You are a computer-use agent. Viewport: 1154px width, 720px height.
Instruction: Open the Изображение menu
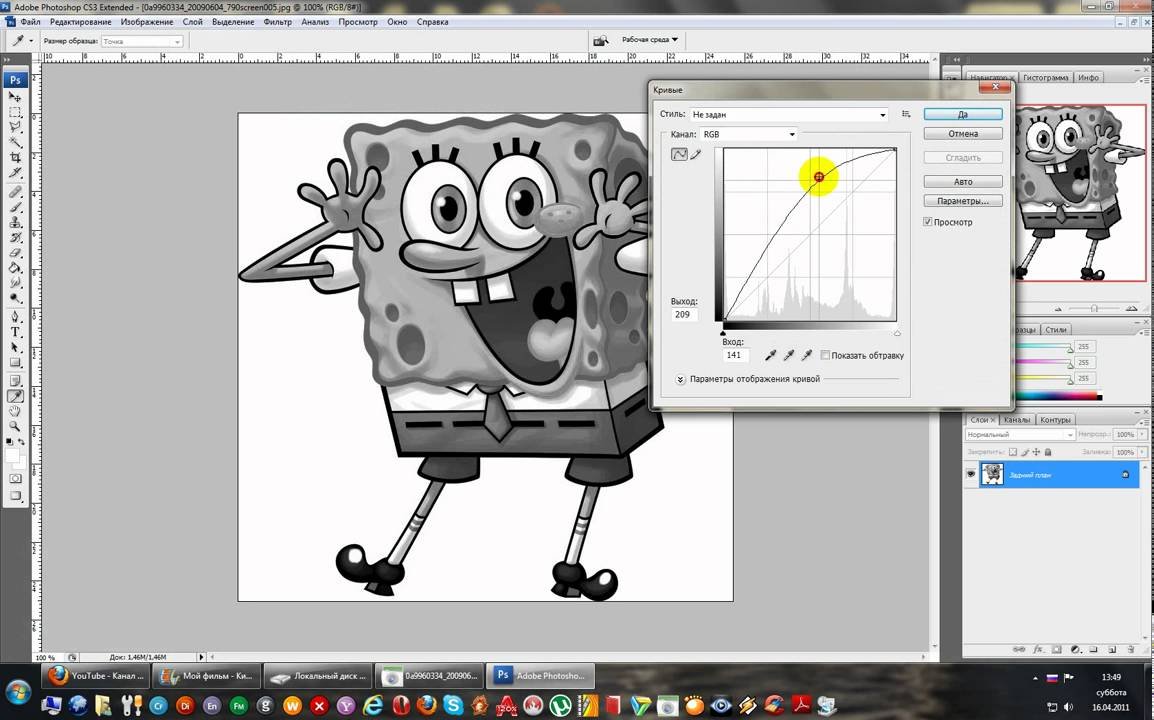coord(147,22)
